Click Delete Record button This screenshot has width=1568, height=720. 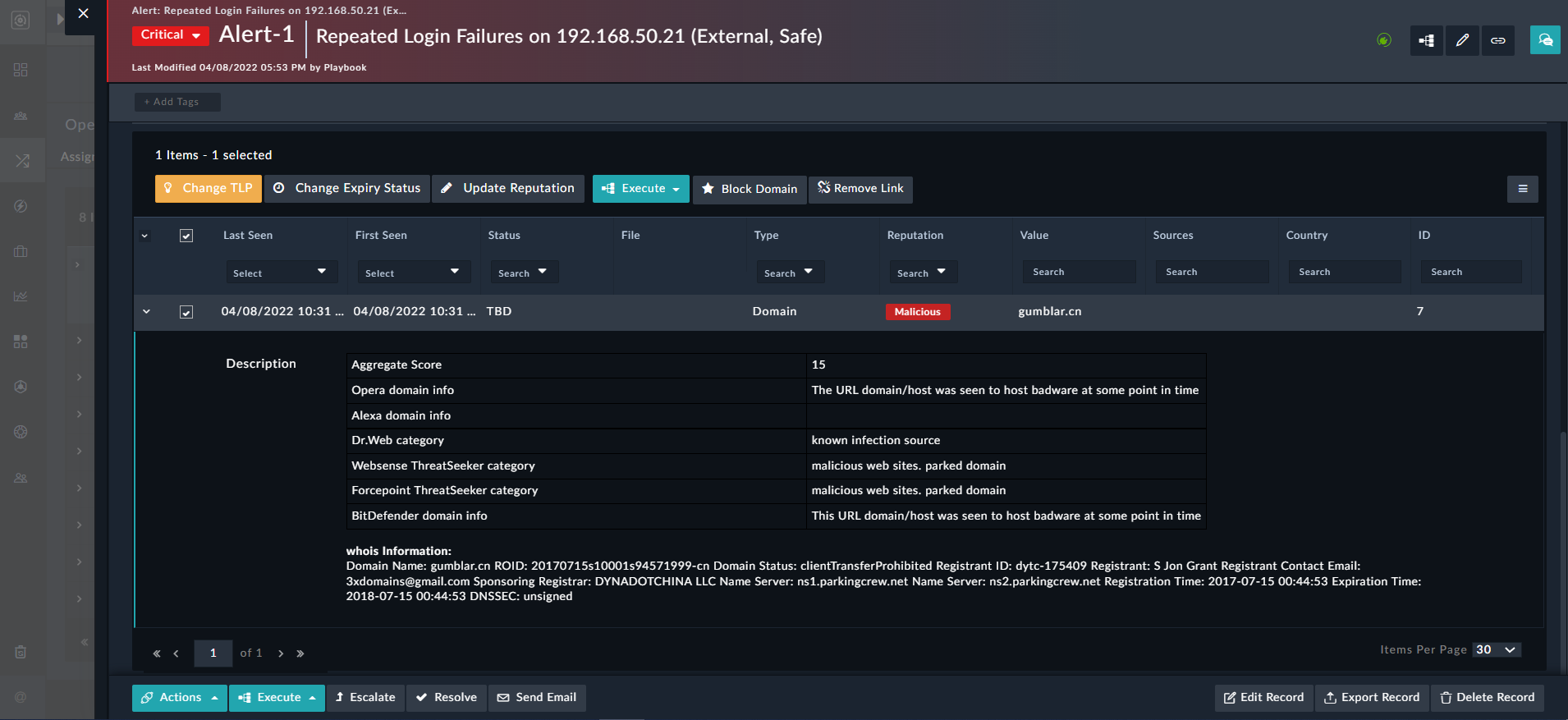1488,698
